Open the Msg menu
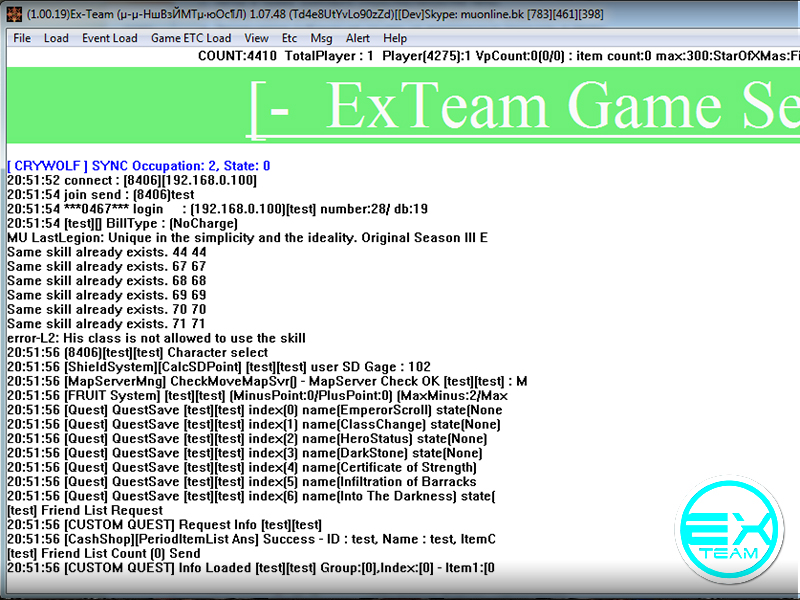 [321, 38]
